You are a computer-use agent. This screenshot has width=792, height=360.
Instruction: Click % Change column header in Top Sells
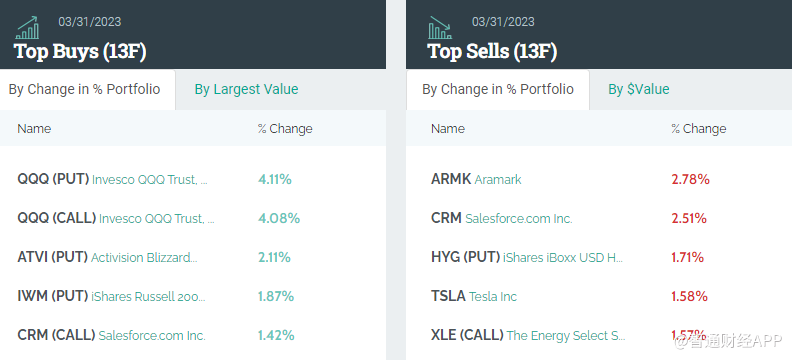(x=699, y=129)
